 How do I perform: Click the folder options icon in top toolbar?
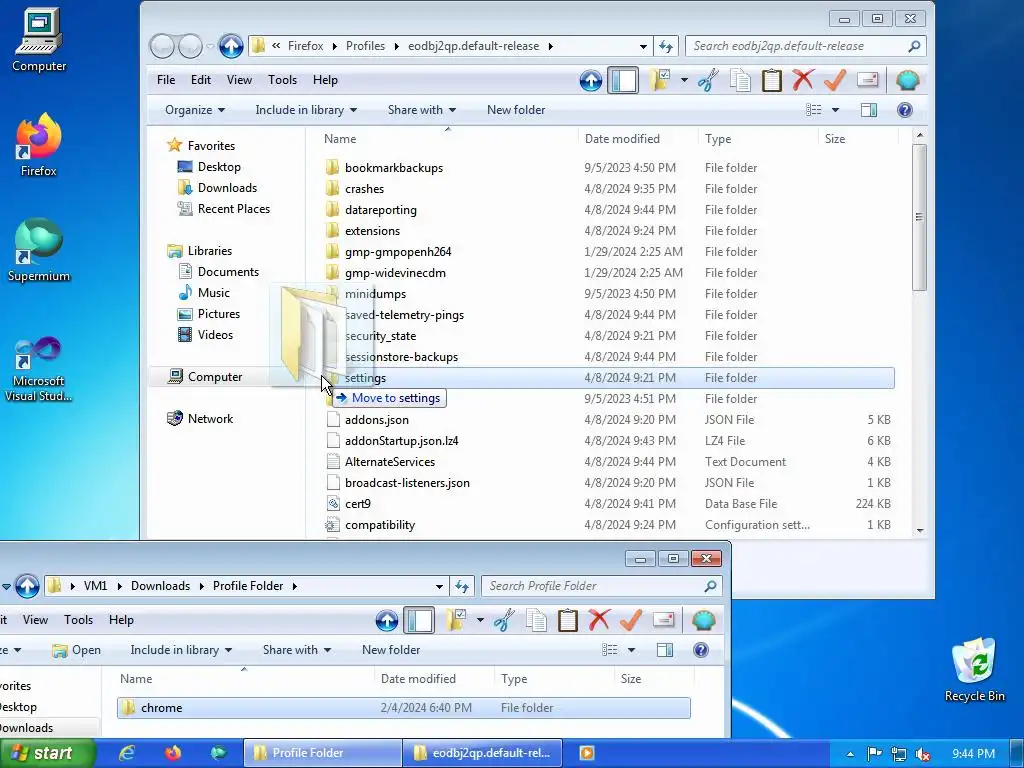(660, 80)
